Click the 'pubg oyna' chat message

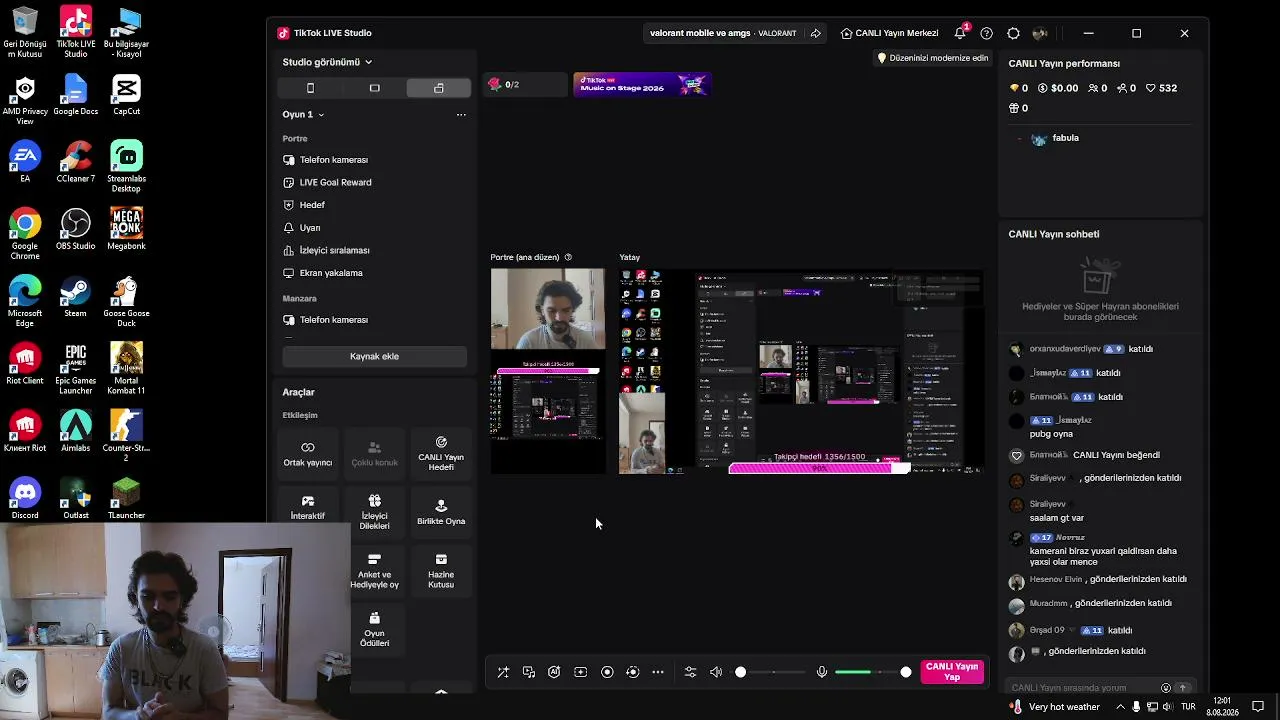[1051, 434]
